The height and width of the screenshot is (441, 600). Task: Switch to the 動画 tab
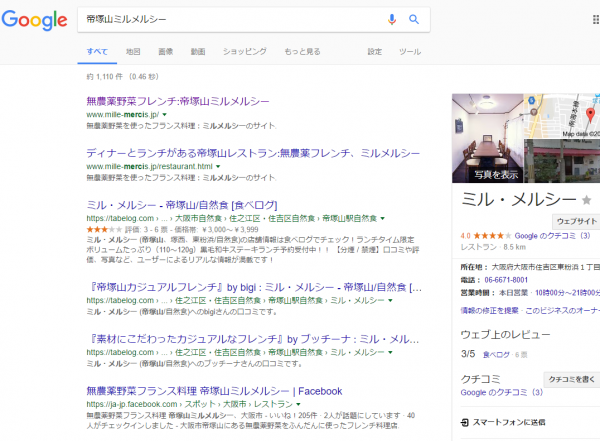[x=198, y=52]
